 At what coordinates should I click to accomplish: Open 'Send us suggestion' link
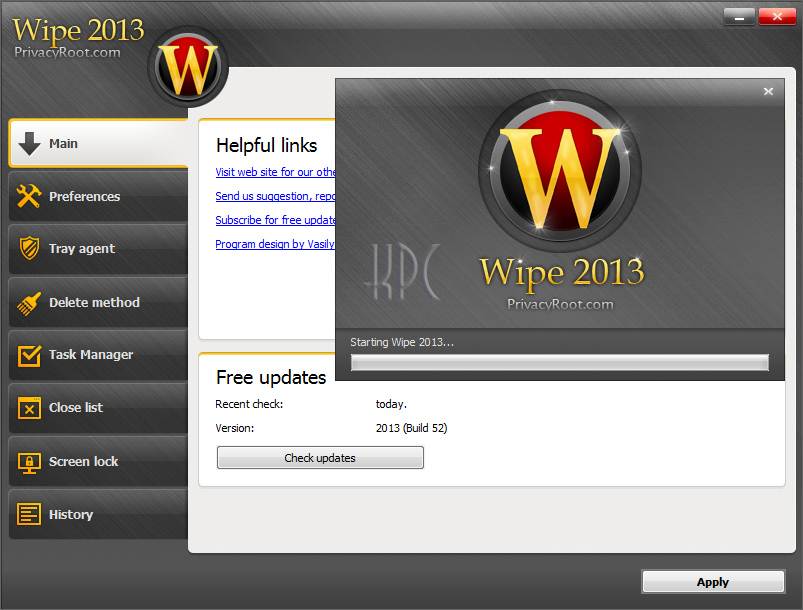275,196
